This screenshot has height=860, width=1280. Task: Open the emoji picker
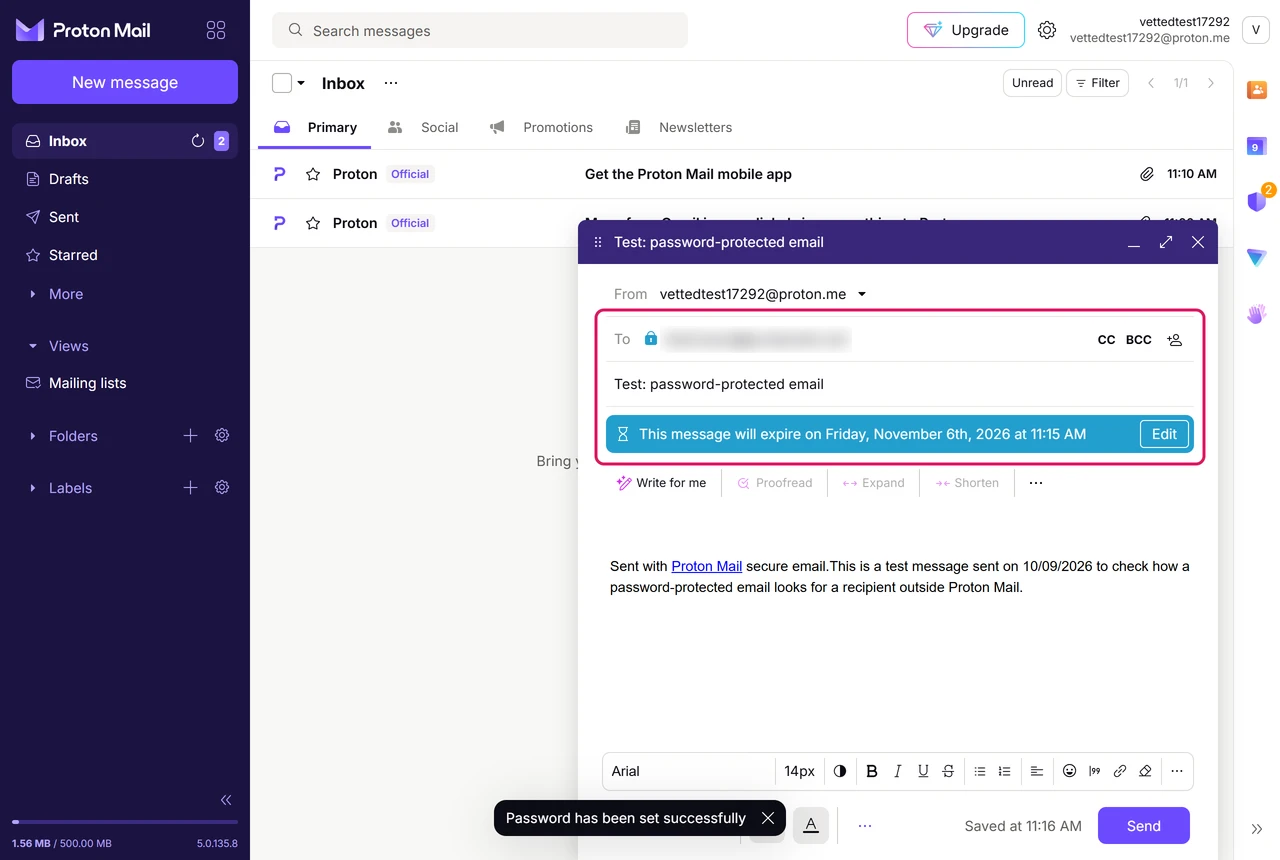pos(1069,771)
